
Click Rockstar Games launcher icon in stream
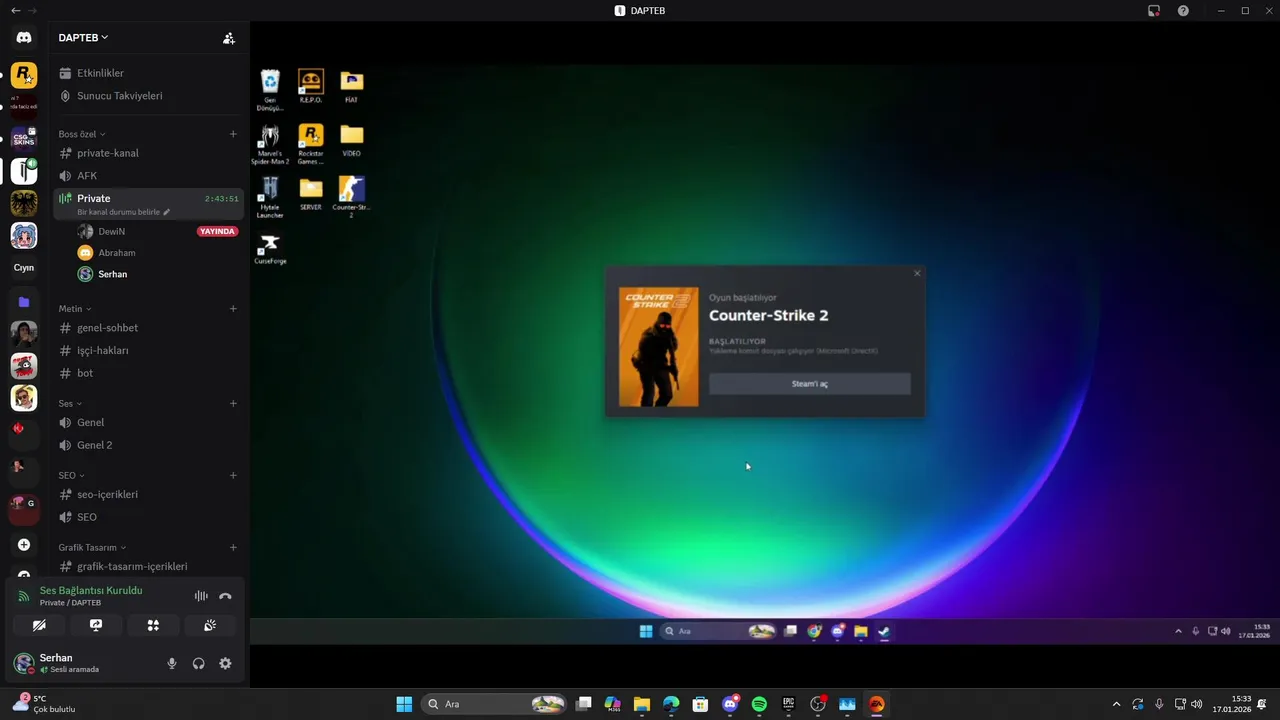pos(311,144)
